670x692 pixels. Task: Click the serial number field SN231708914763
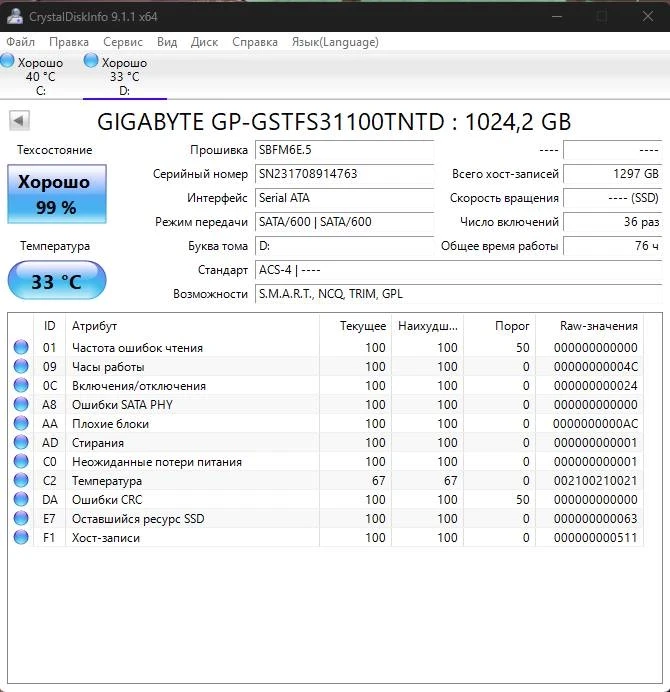[x=344, y=174]
